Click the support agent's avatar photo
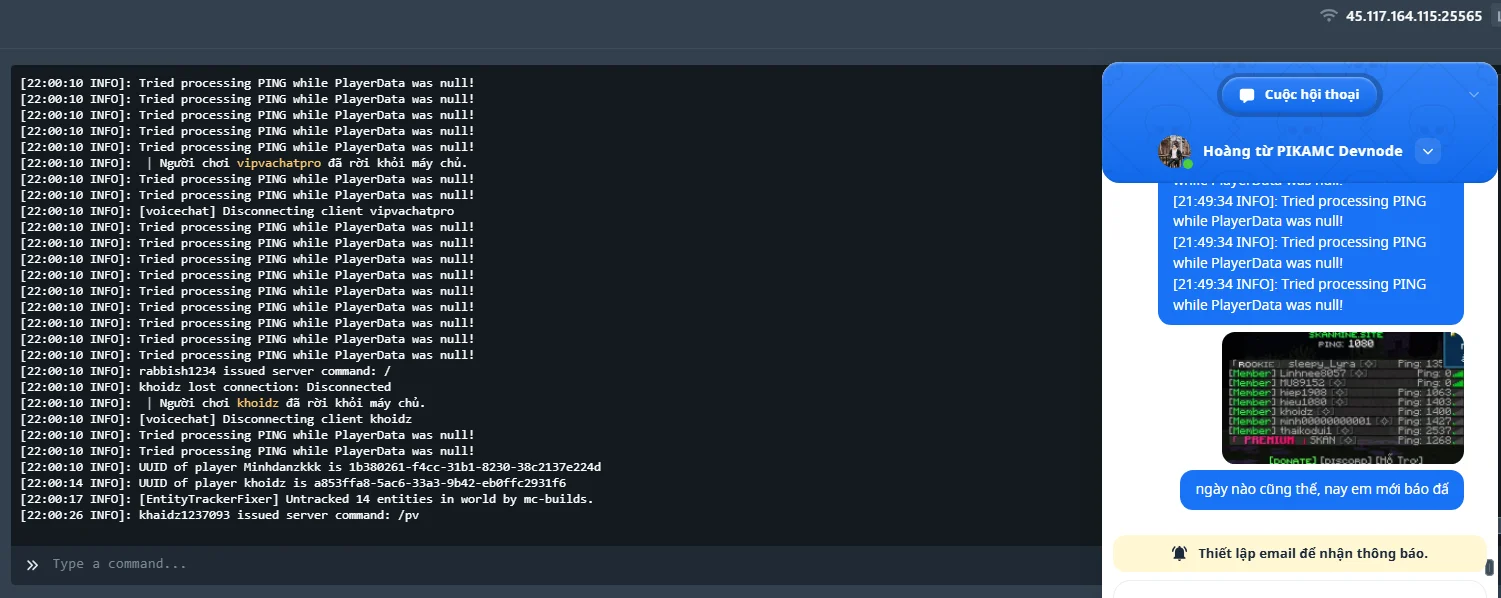The width and height of the screenshot is (1501, 598). (1174, 151)
